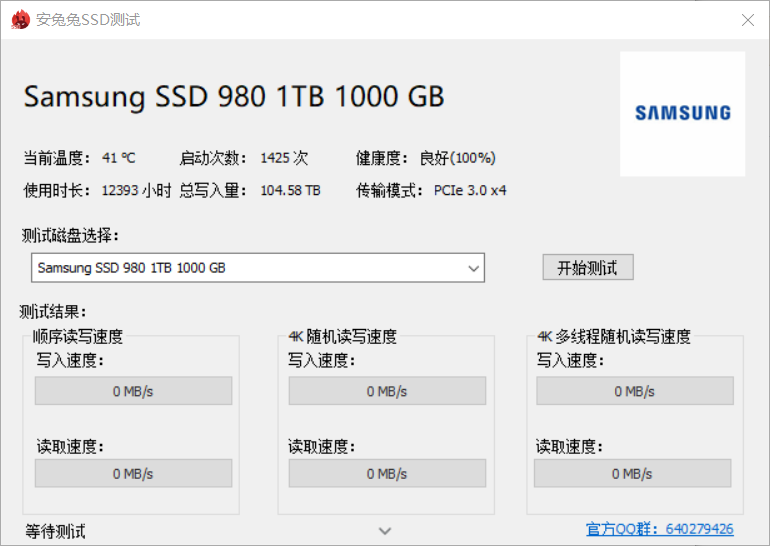Click the 启动次数 1425 次 value
Viewport: 770px width, 546px height.
click(284, 158)
